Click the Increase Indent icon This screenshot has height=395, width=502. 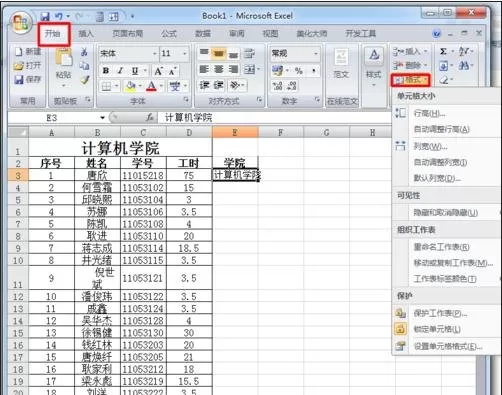point(219,85)
